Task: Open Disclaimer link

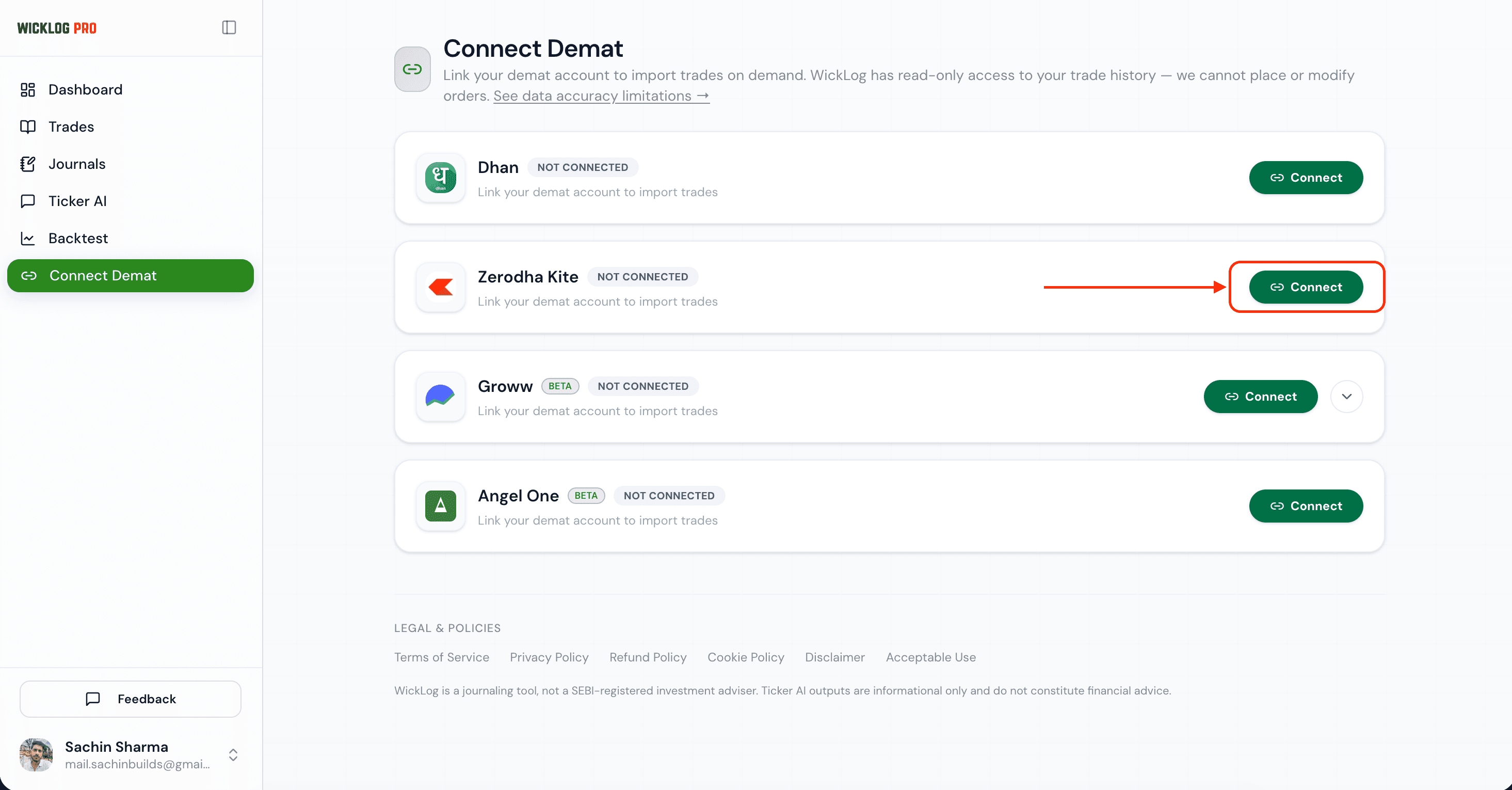Action: click(x=834, y=657)
